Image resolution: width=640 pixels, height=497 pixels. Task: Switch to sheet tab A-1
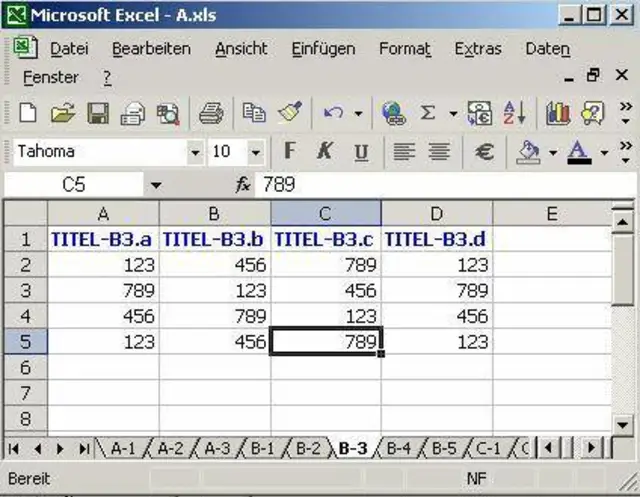[x=122, y=449]
